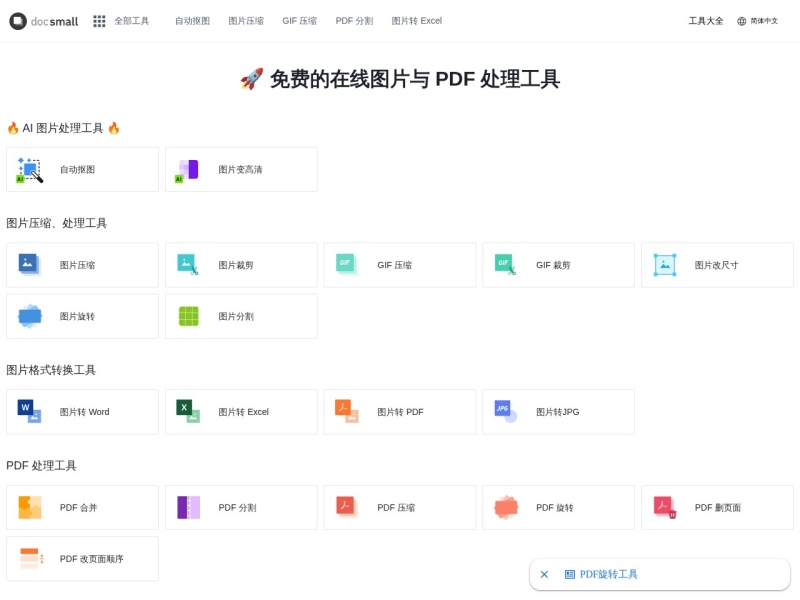Go to 图片转 Excel in top navigation
This screenshot has width=800, height=600.
point(417,21)
